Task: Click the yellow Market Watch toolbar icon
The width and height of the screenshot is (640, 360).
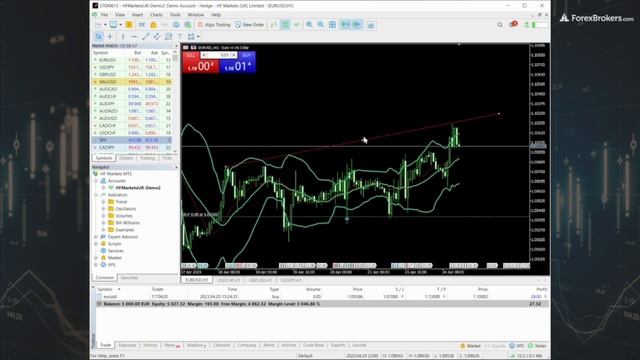Action: 129,25
